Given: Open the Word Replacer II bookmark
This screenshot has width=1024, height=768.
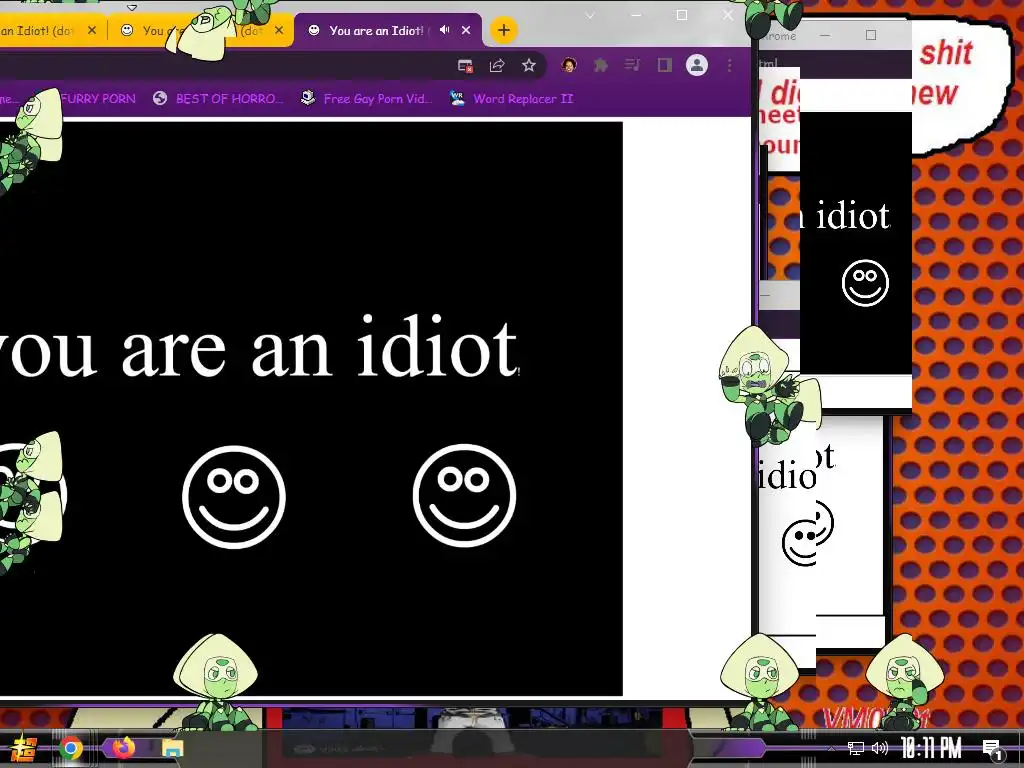Looking at the screenshot, I should 511,99.
